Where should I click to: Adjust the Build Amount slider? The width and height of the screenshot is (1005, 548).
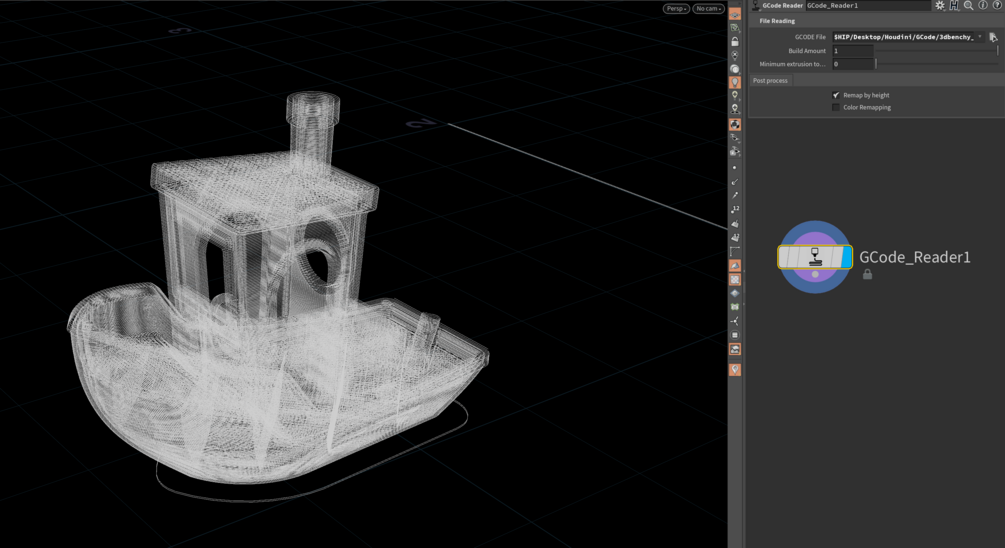937,51
